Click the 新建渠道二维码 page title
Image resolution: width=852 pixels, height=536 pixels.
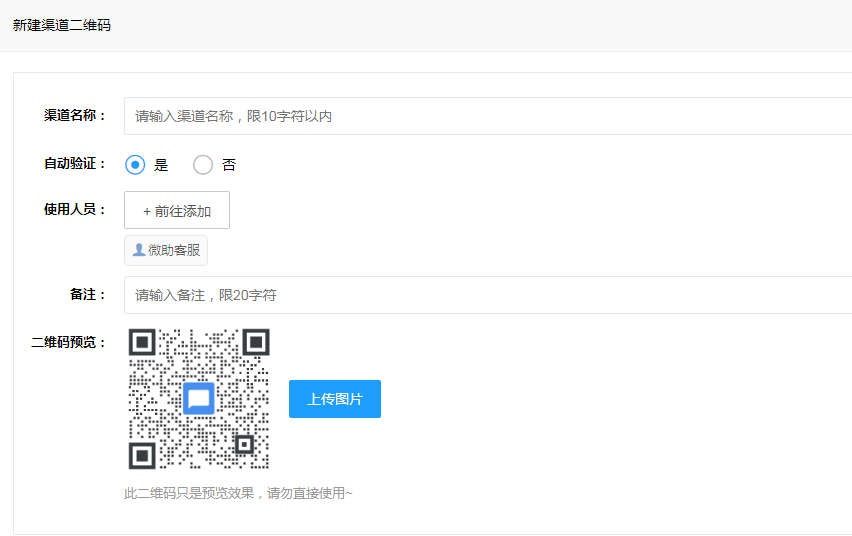point(62,26)
